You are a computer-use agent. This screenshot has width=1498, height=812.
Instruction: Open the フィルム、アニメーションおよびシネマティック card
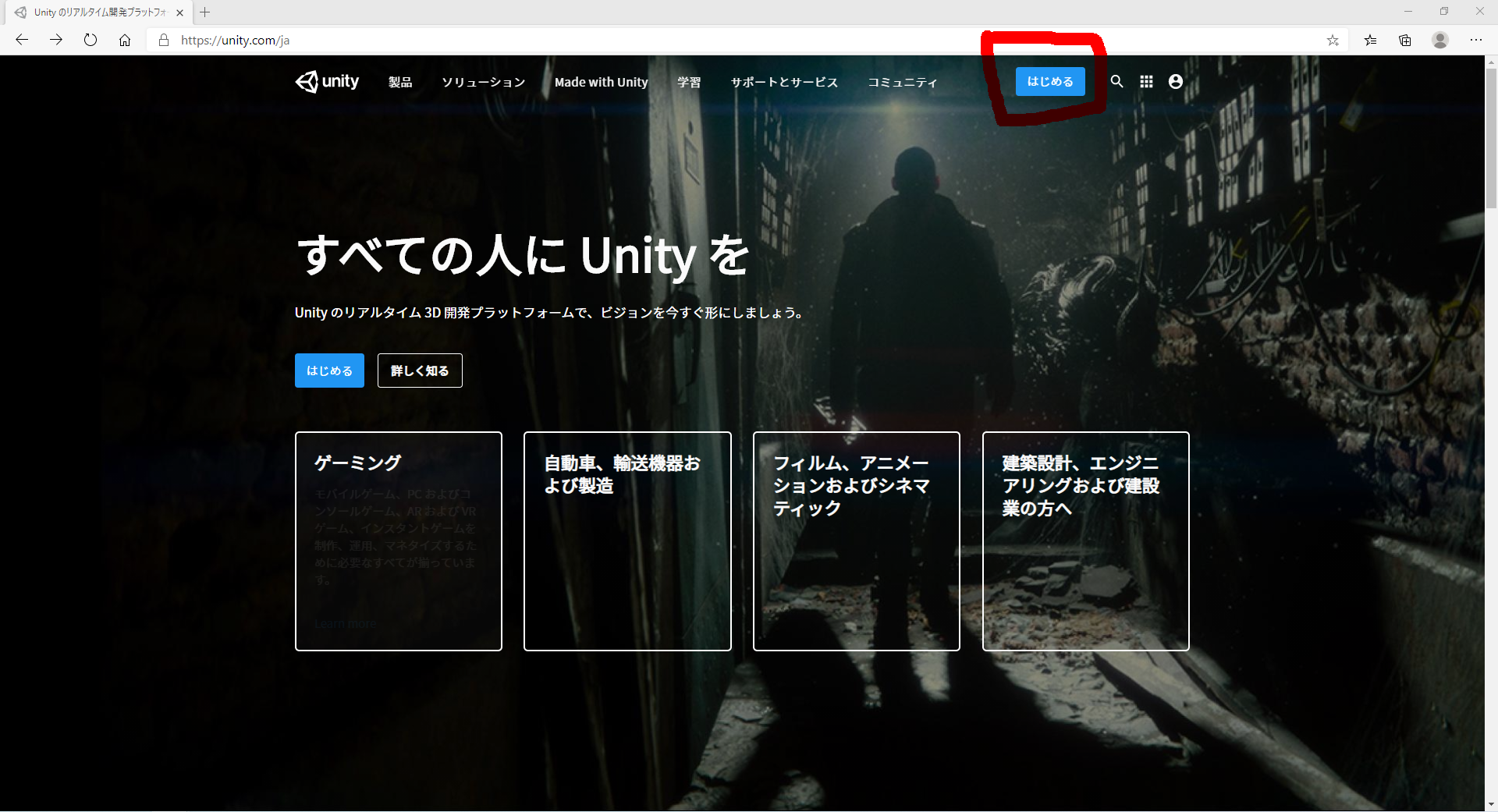857,541
